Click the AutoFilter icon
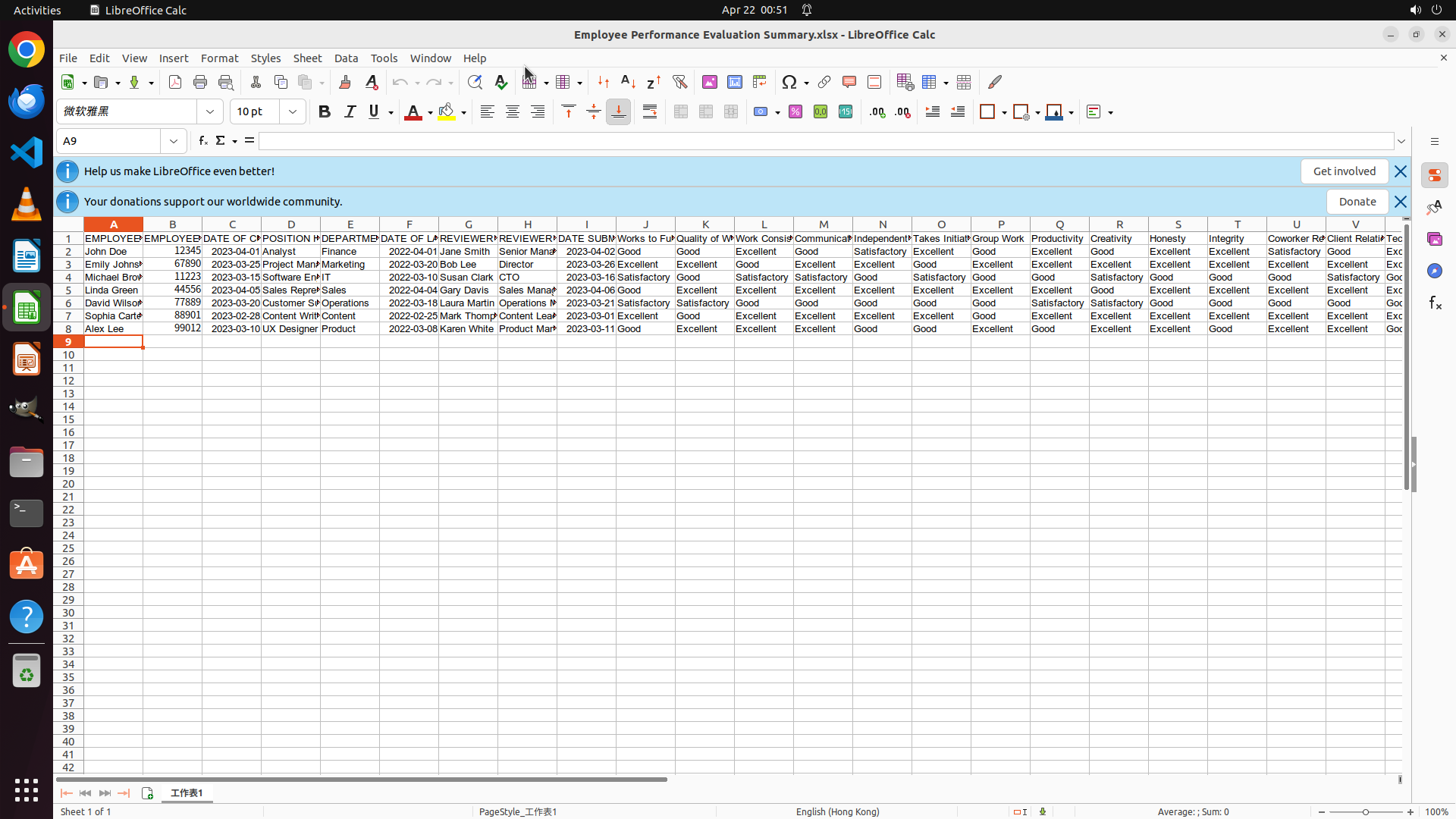 679,82
